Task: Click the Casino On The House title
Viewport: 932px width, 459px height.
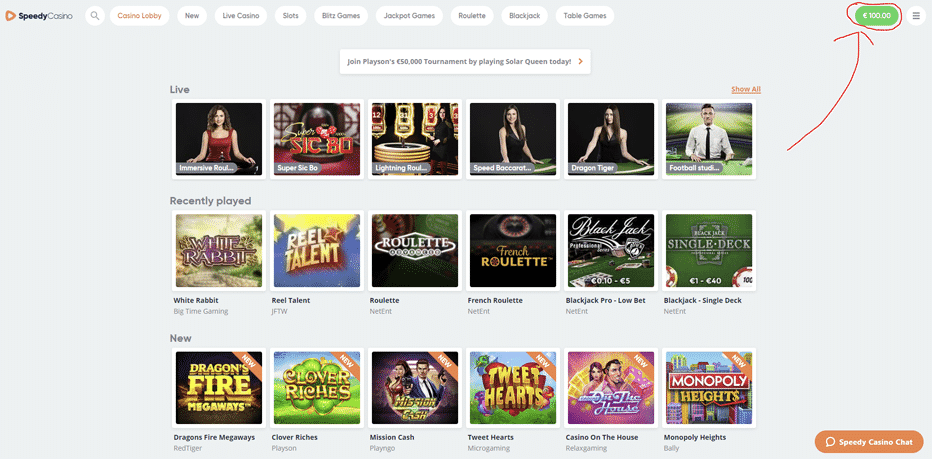Action: pyautogui.click(x=602, y=437)
